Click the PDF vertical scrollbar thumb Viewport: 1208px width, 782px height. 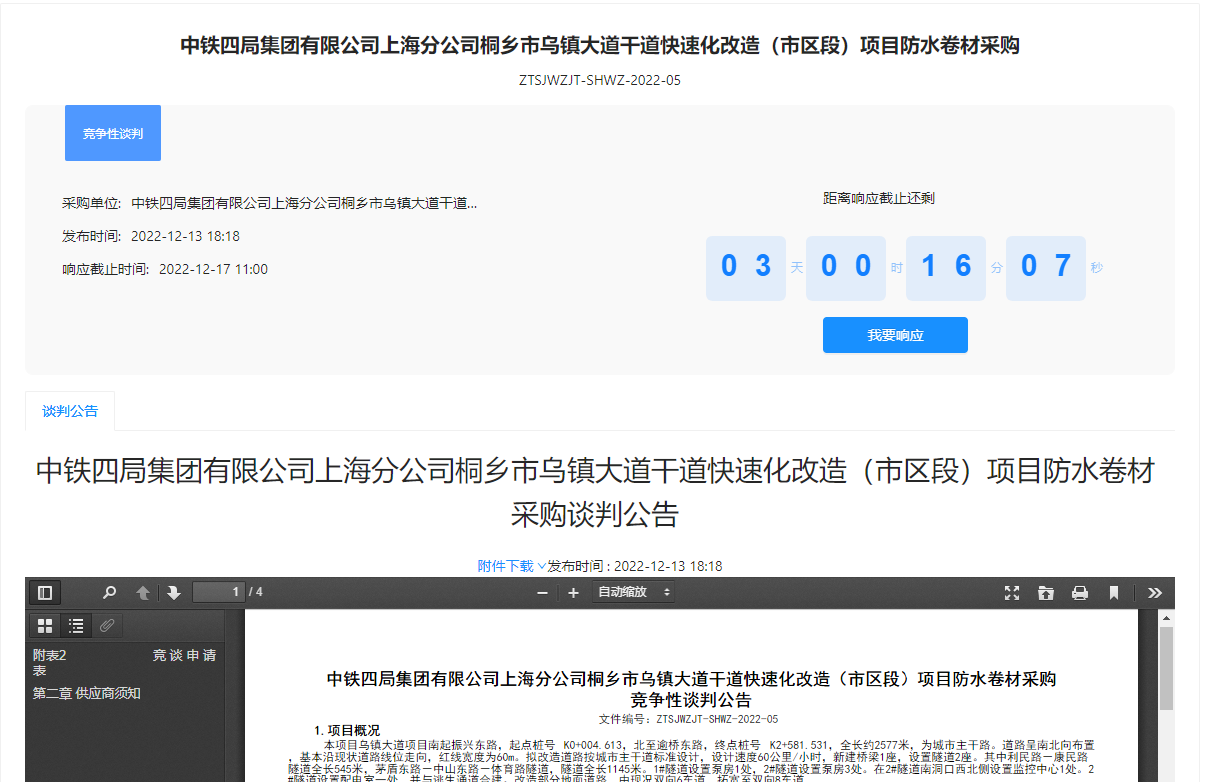click(1166, 668)
